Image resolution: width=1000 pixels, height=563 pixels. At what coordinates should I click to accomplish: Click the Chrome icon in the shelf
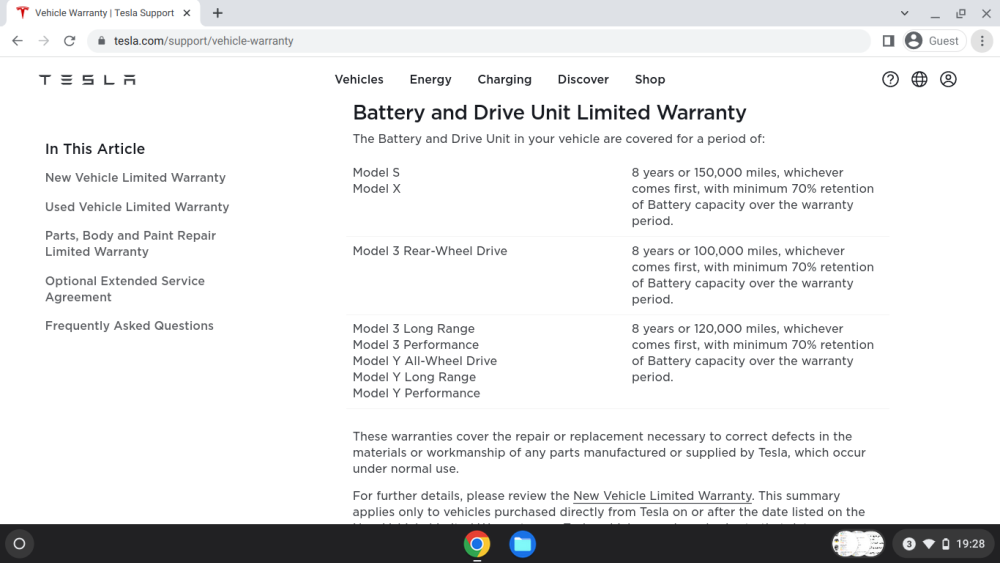click(x=477, y=544)
